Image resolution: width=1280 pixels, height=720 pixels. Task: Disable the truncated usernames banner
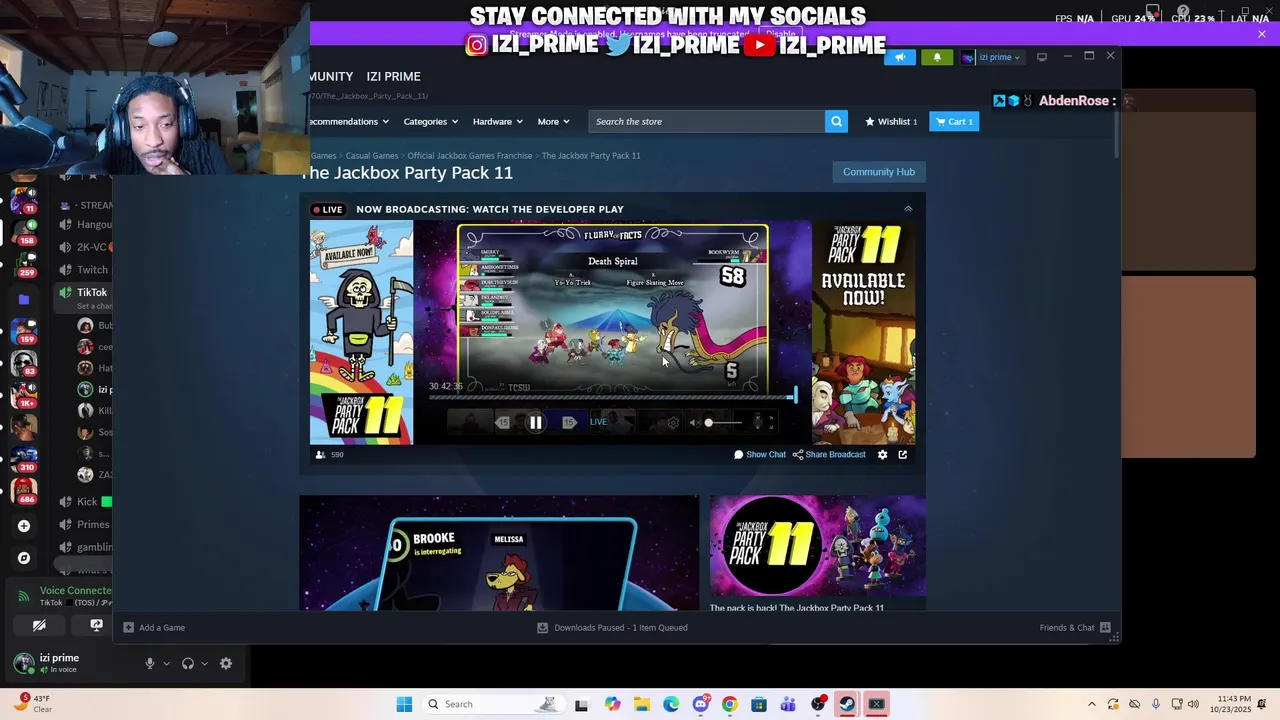781,35
